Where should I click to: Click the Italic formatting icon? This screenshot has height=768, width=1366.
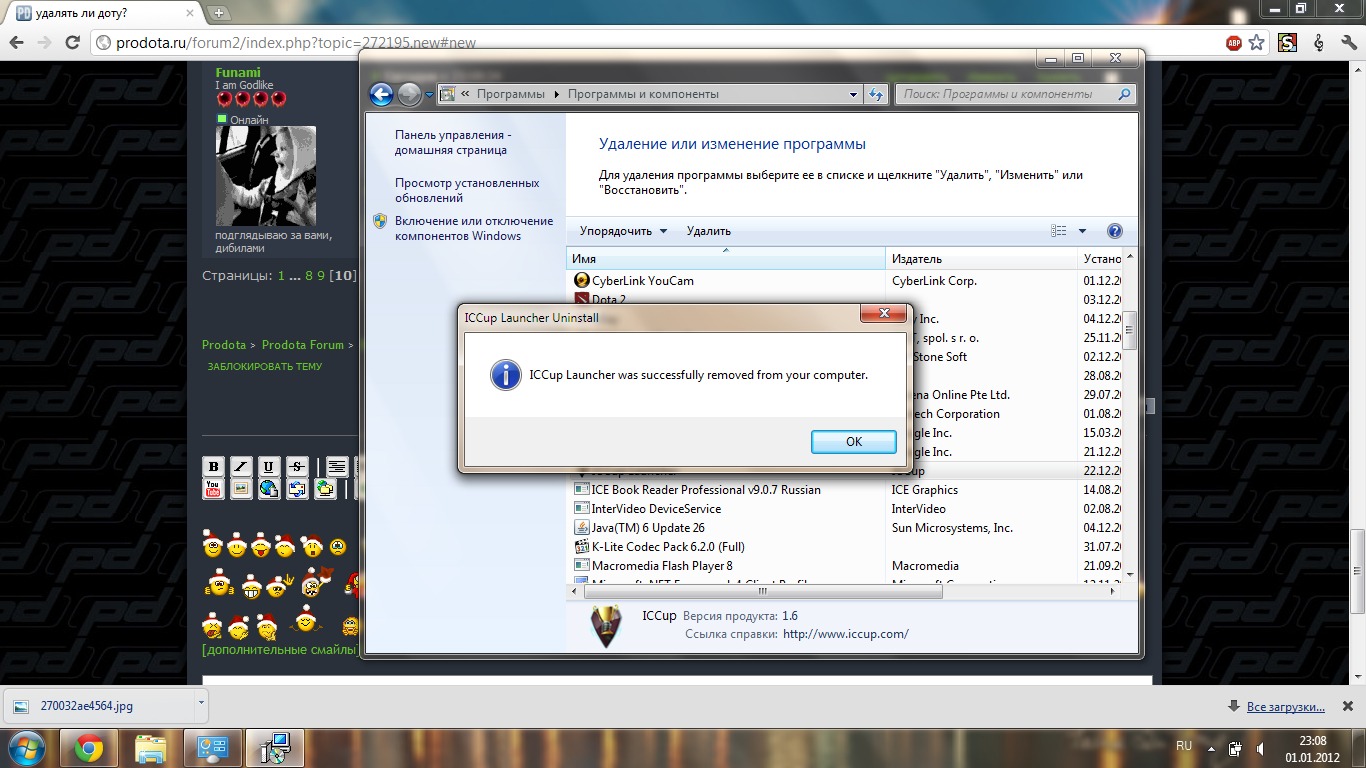241,467
